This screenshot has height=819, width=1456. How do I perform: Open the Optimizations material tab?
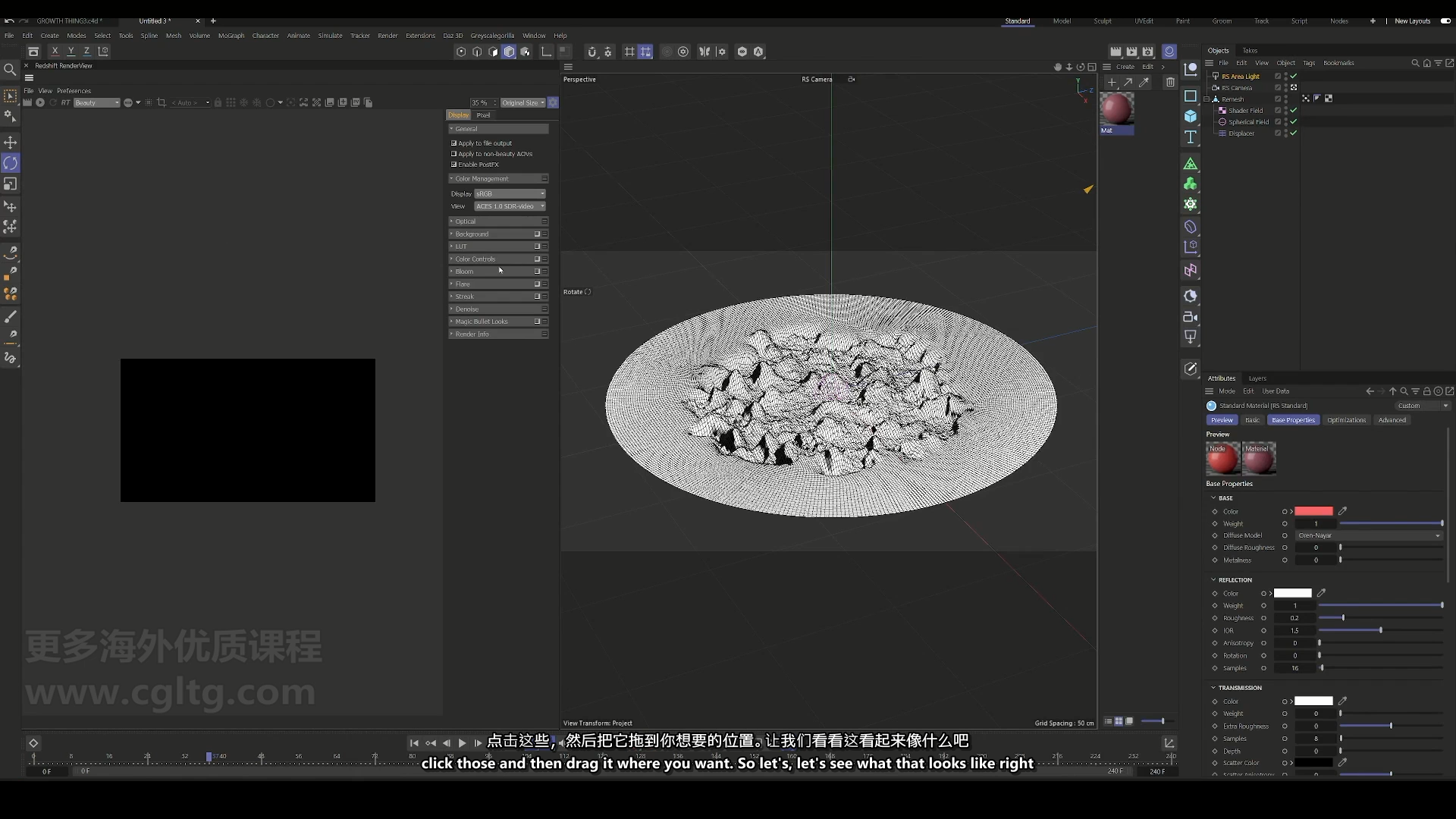point(1346,420)
